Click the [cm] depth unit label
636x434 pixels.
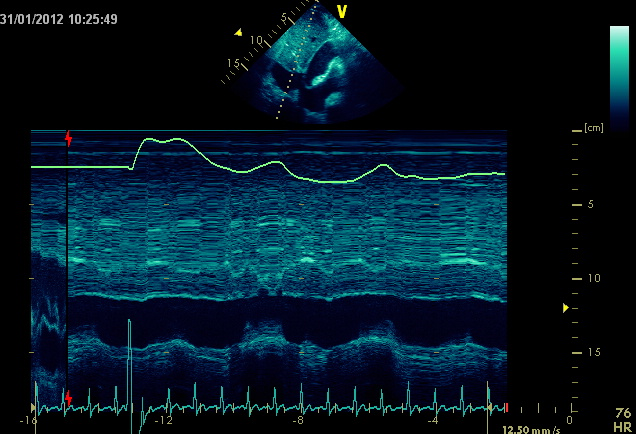[x=594, y=129]
